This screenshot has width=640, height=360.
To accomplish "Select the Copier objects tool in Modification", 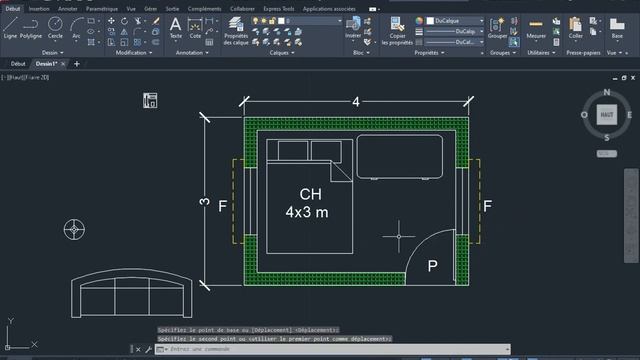I will click(x=111, y=31).
